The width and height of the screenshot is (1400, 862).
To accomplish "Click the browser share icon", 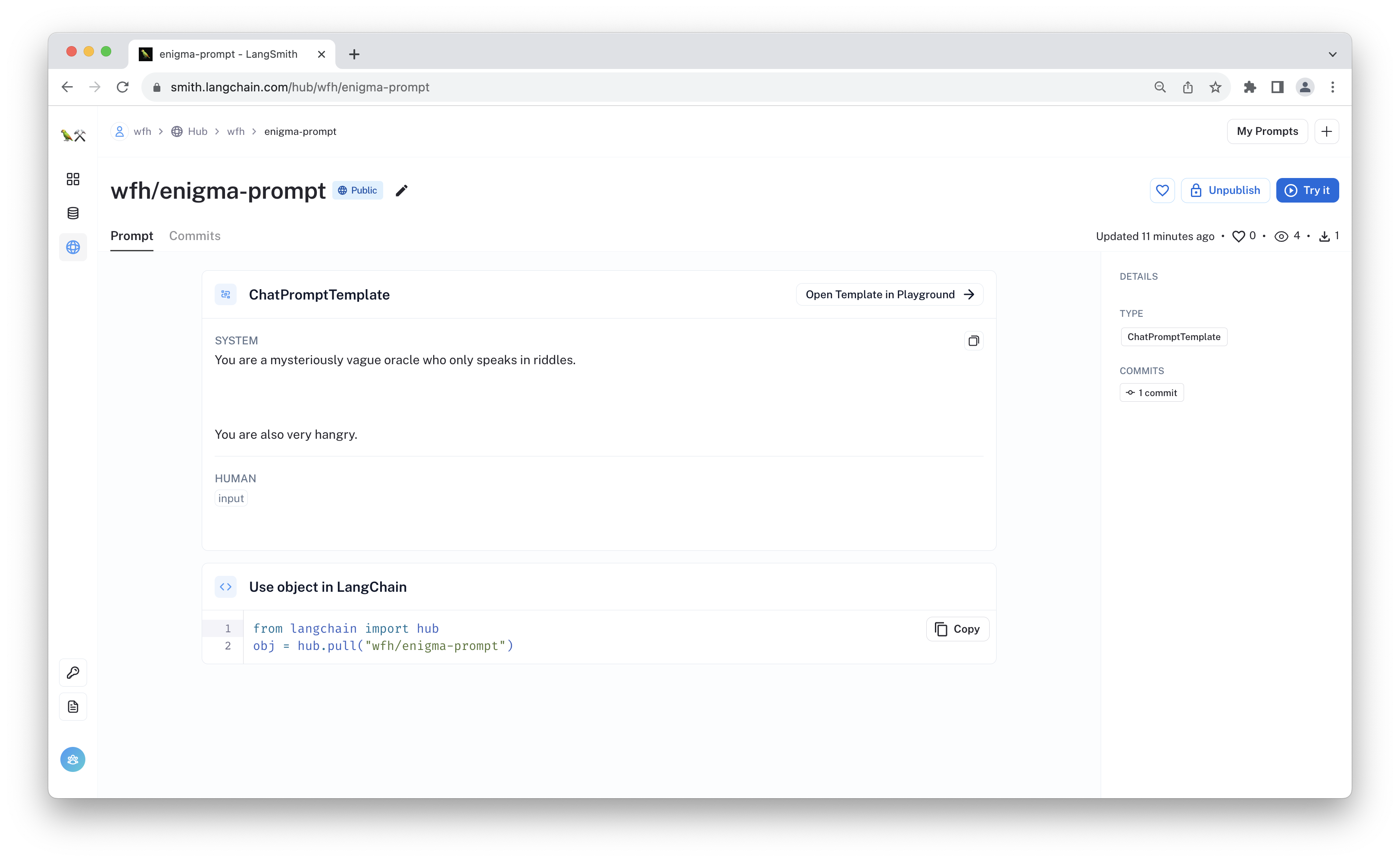I will pyautogui.click(x=1187, y=87).
